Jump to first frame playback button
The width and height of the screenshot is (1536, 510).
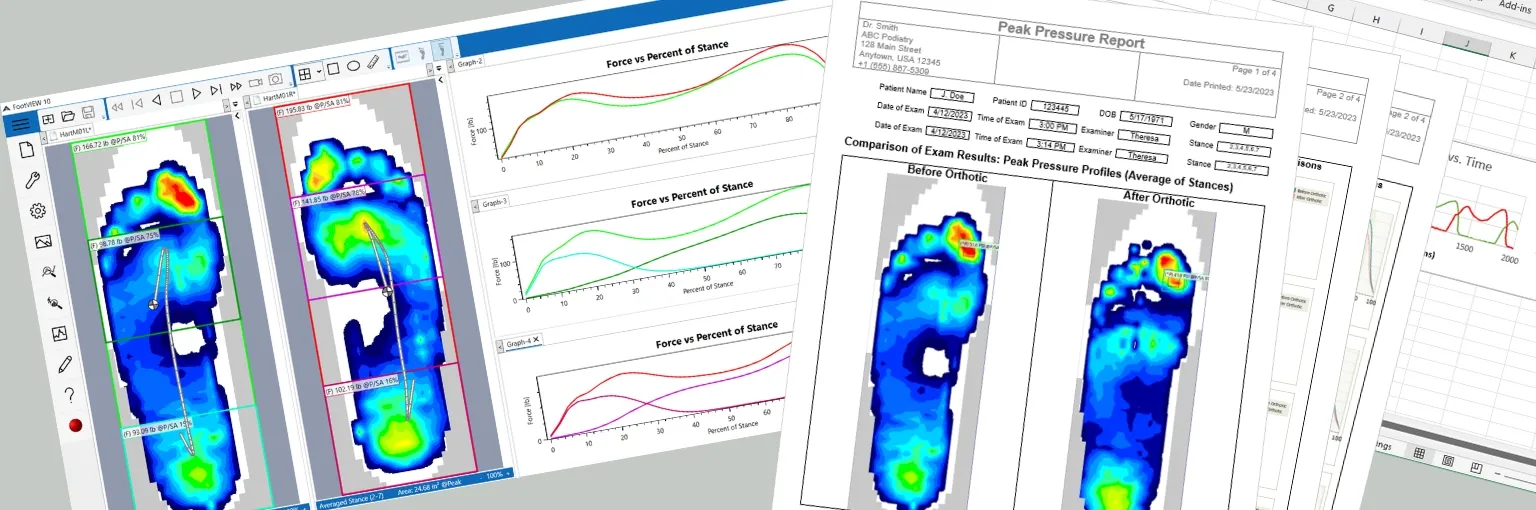click(x=137, y=104)
